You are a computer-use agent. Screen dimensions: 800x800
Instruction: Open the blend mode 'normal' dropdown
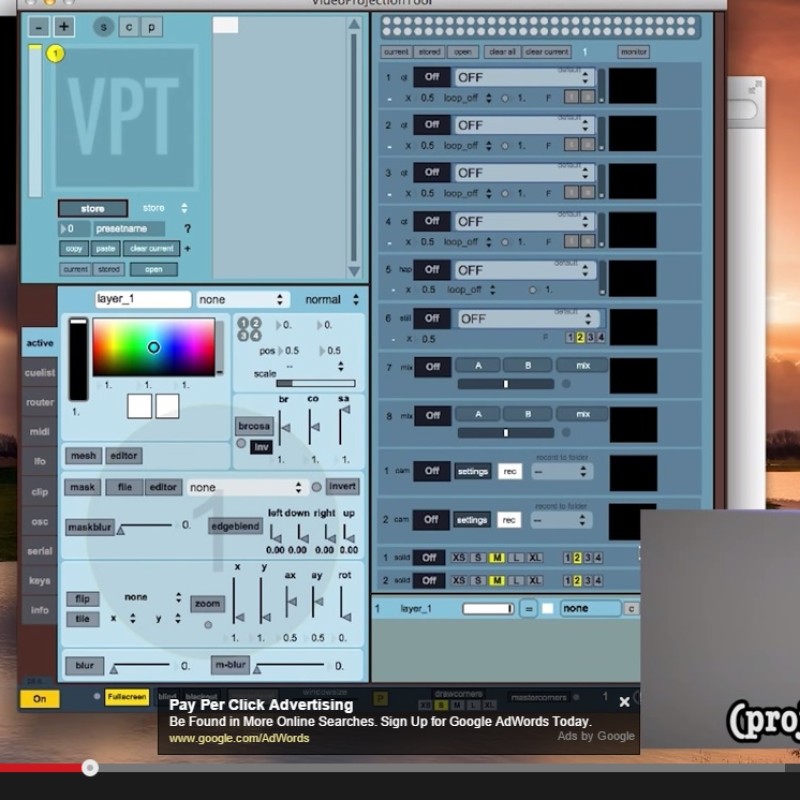tap(331, 299)
